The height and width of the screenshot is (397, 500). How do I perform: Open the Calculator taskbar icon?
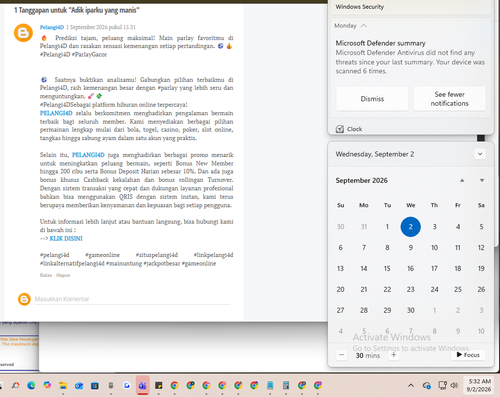pos(286,386)
